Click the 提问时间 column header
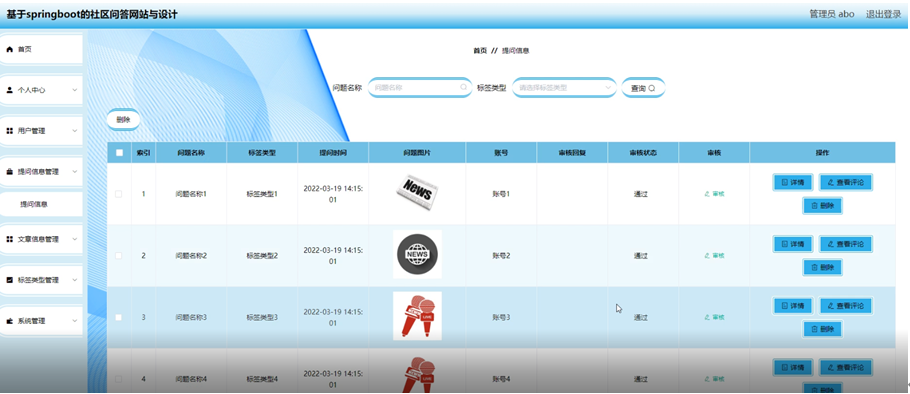The width and height of the screenshot is (910, 394). tap(333, 153)
